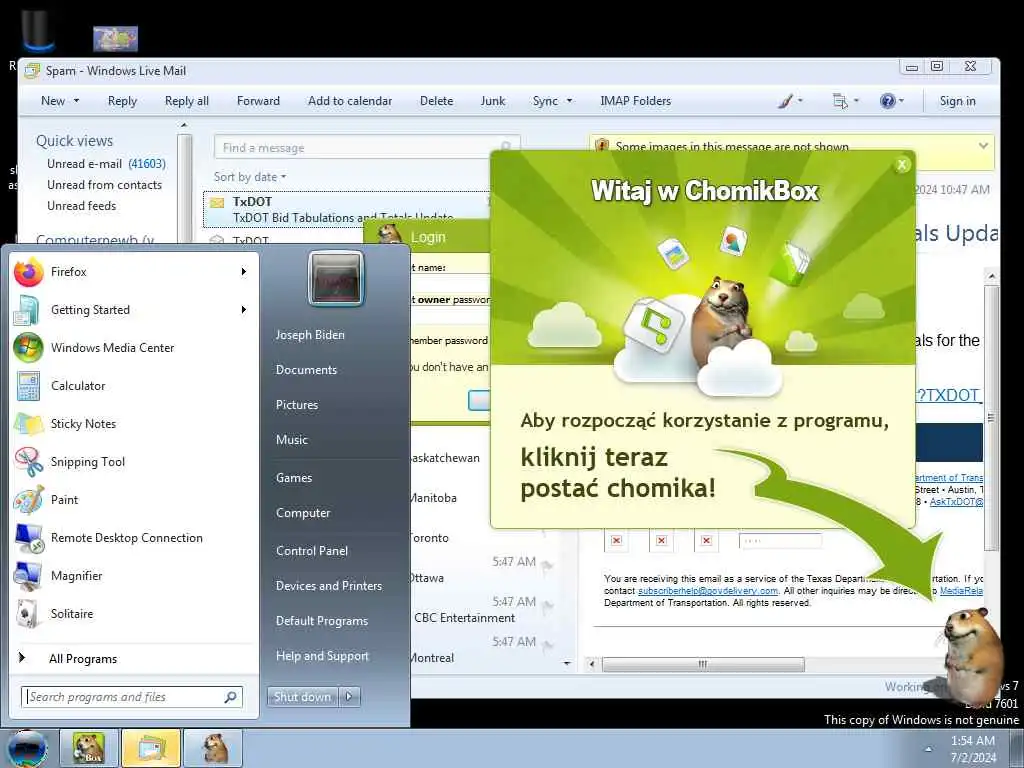The height and width of the screenshot is (768, 1024).
Task: Switch to Windows Live Mail on taskbar
Action: pos(150,748)
